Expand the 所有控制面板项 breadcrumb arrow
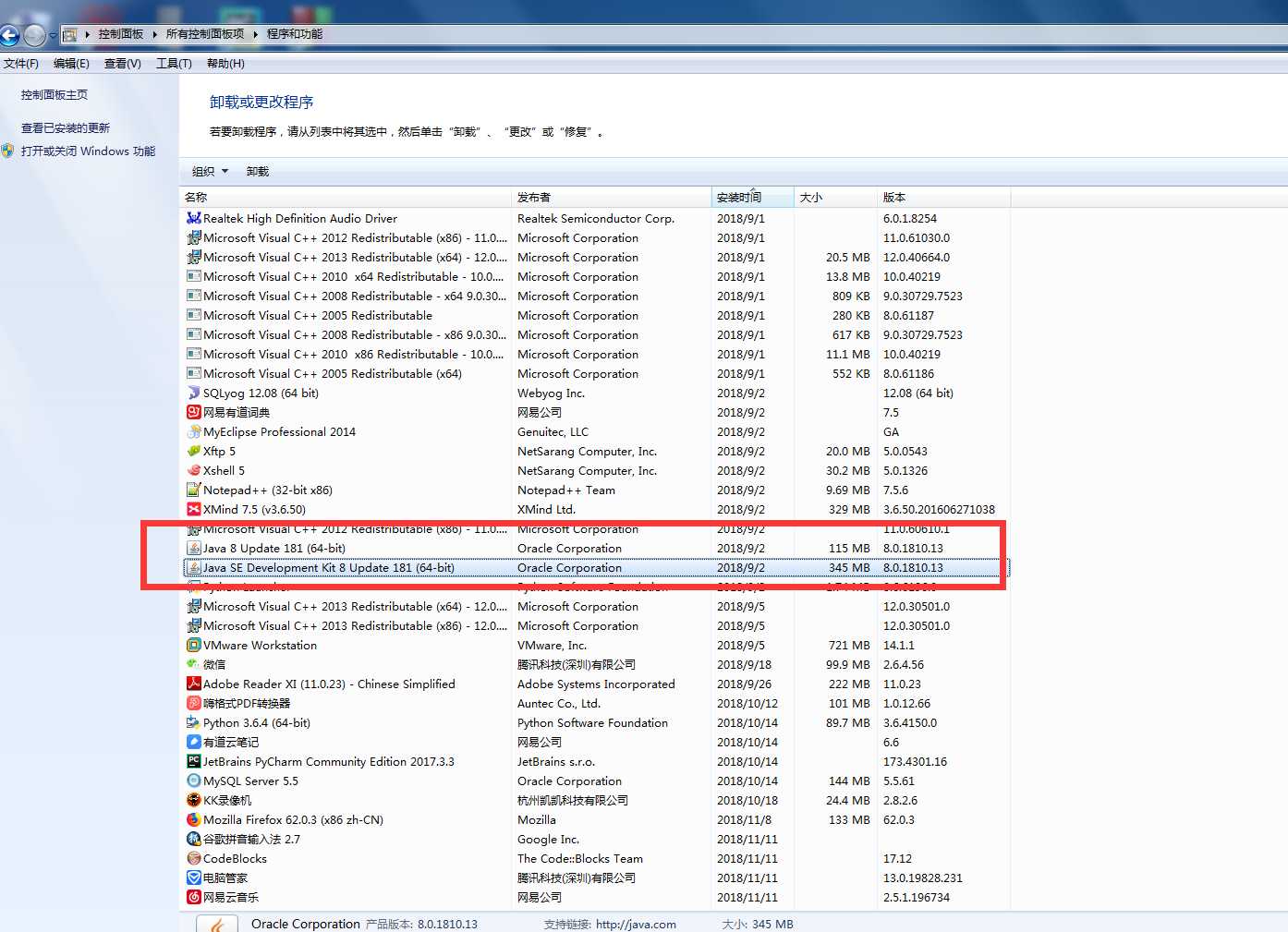Screen dimensions: 1288x932 pos(256,34)
